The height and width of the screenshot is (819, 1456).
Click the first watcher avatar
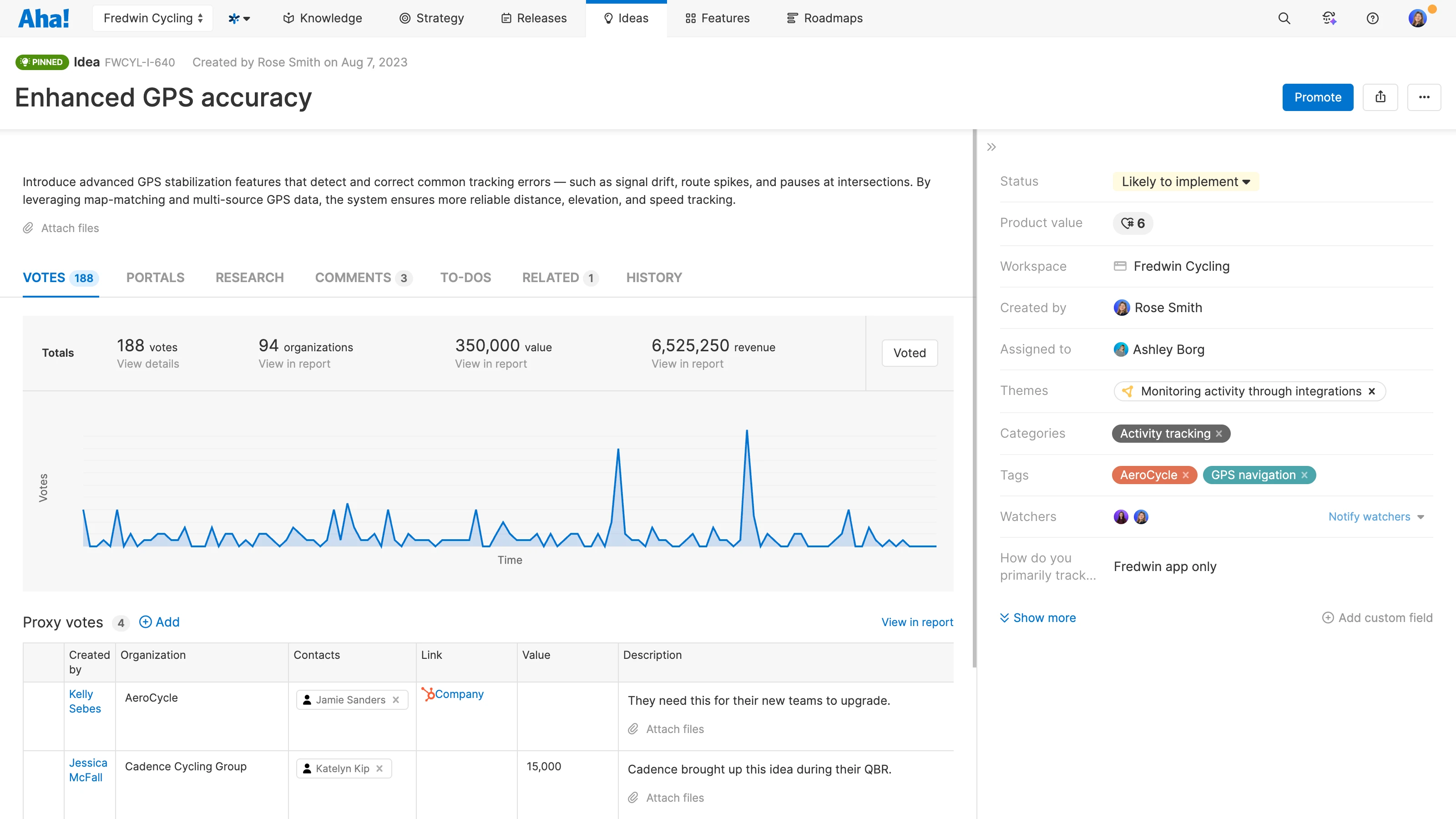click(1121, 516)
